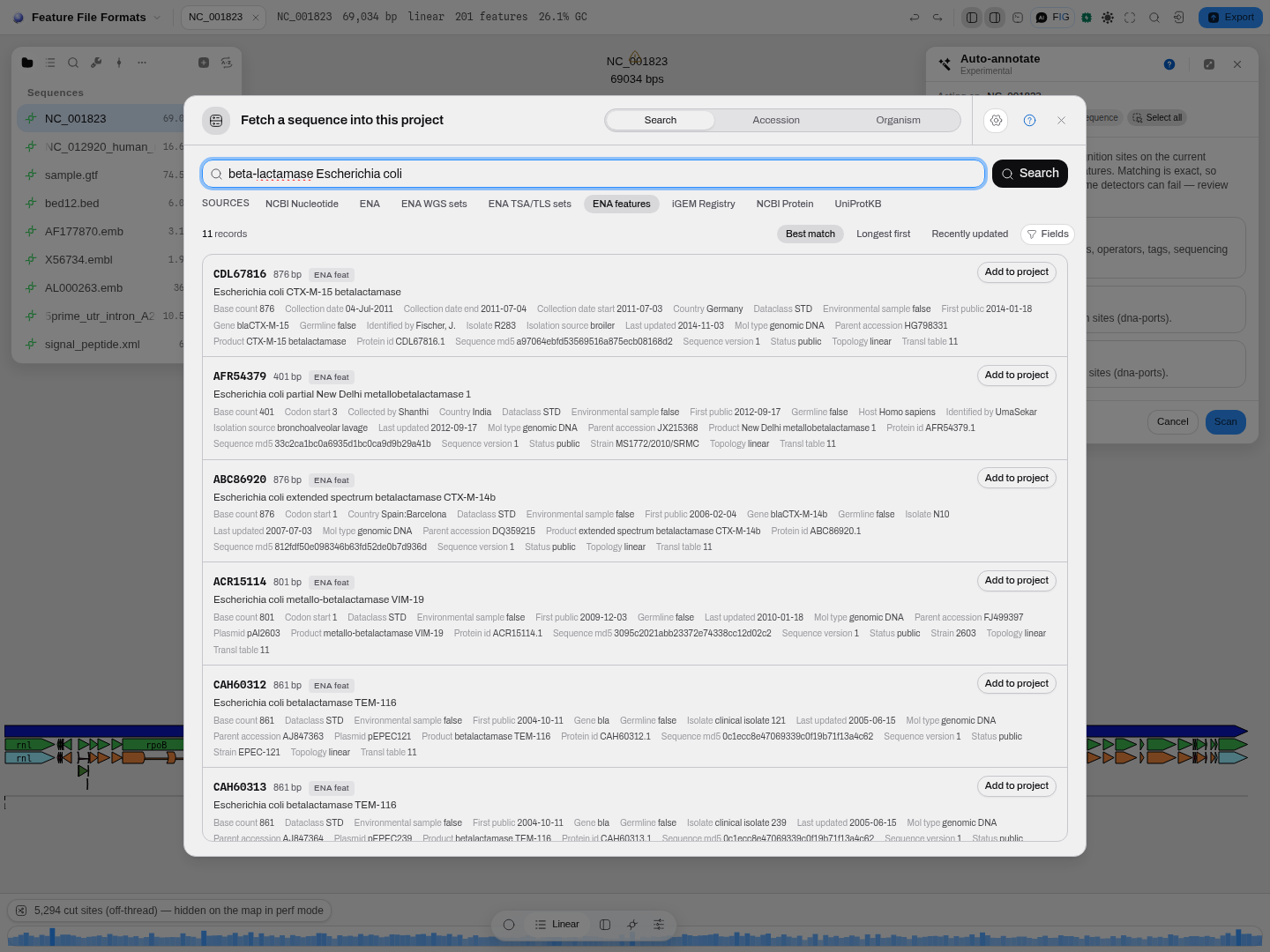Add CDL67816 to project
Screen dimensions: 1270x952
(x=1017, y=272)
